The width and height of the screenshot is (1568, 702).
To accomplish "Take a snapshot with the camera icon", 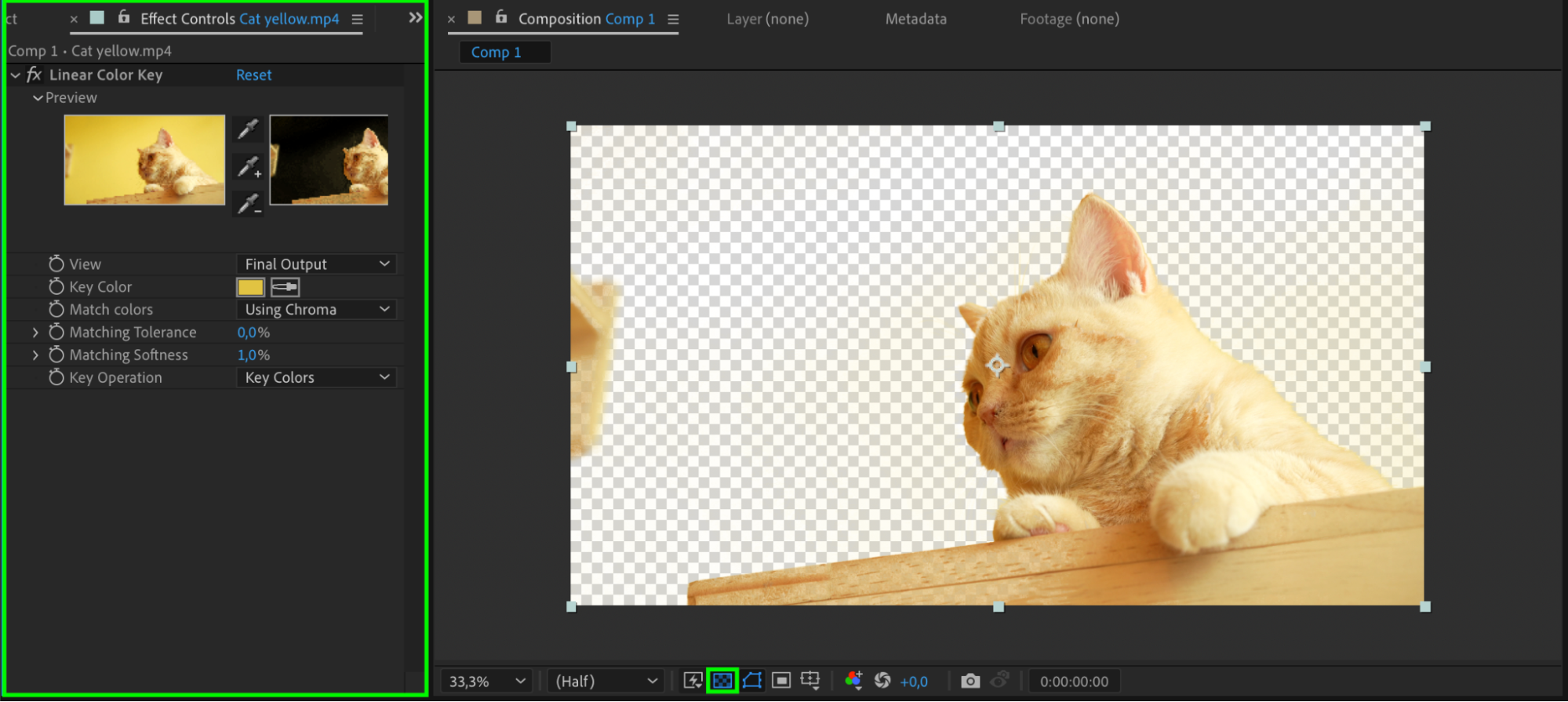I will [970, 681].
